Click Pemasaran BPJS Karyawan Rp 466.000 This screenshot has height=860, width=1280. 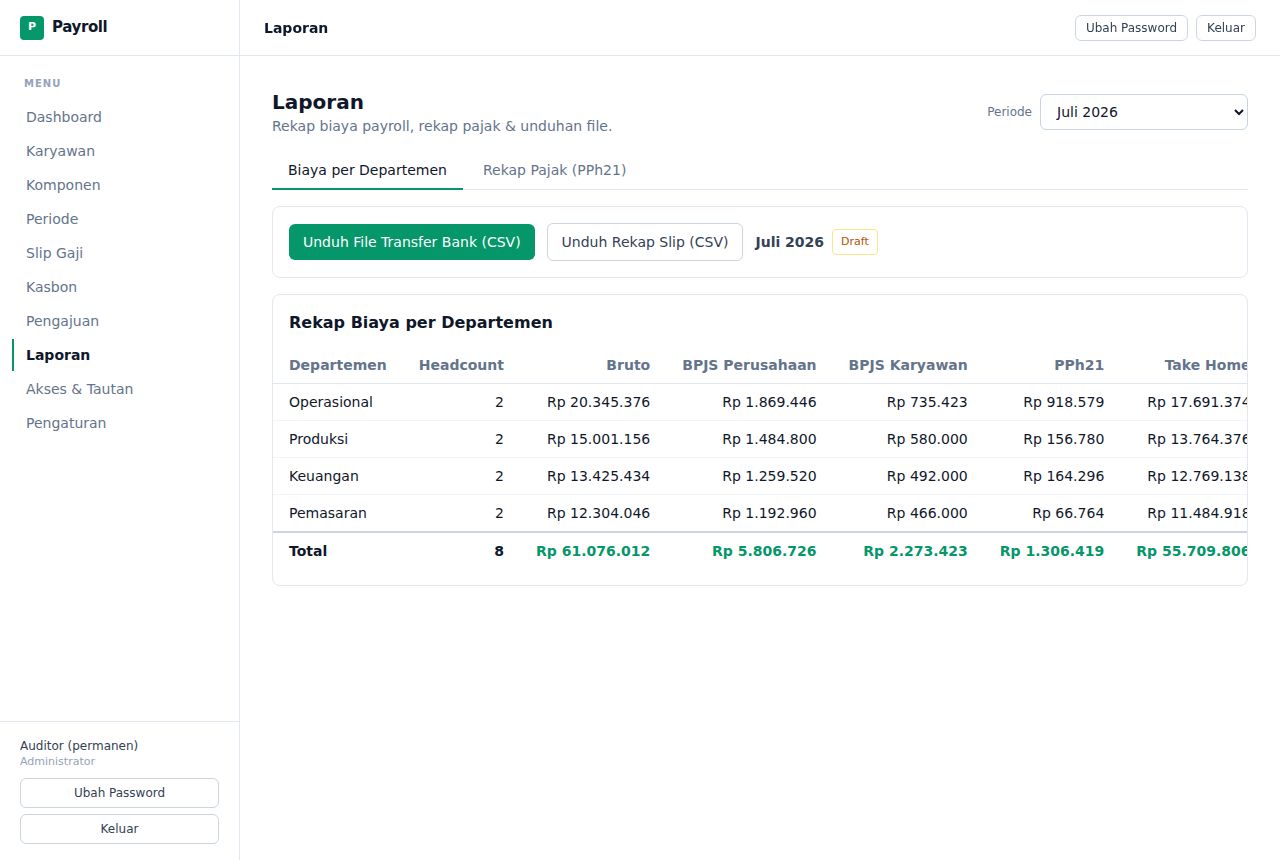tap(927, 513)
